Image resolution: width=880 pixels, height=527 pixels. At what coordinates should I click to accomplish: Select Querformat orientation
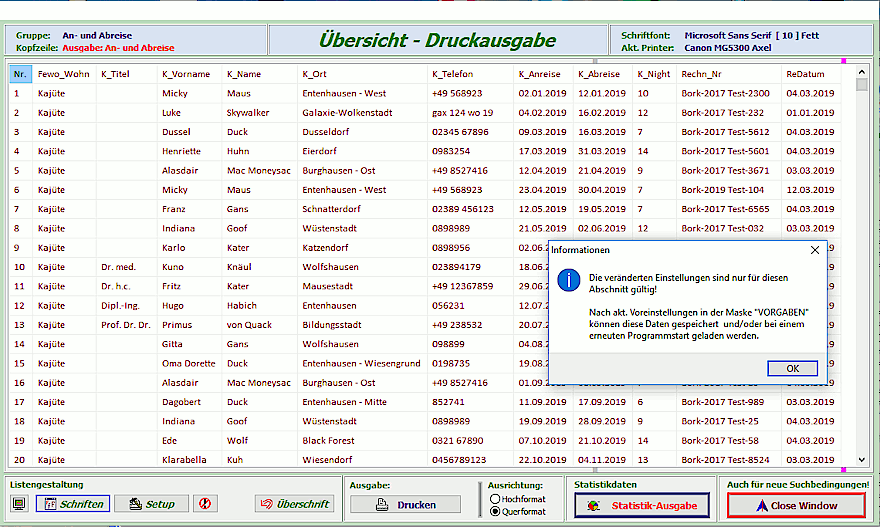(x=496, y=511)
